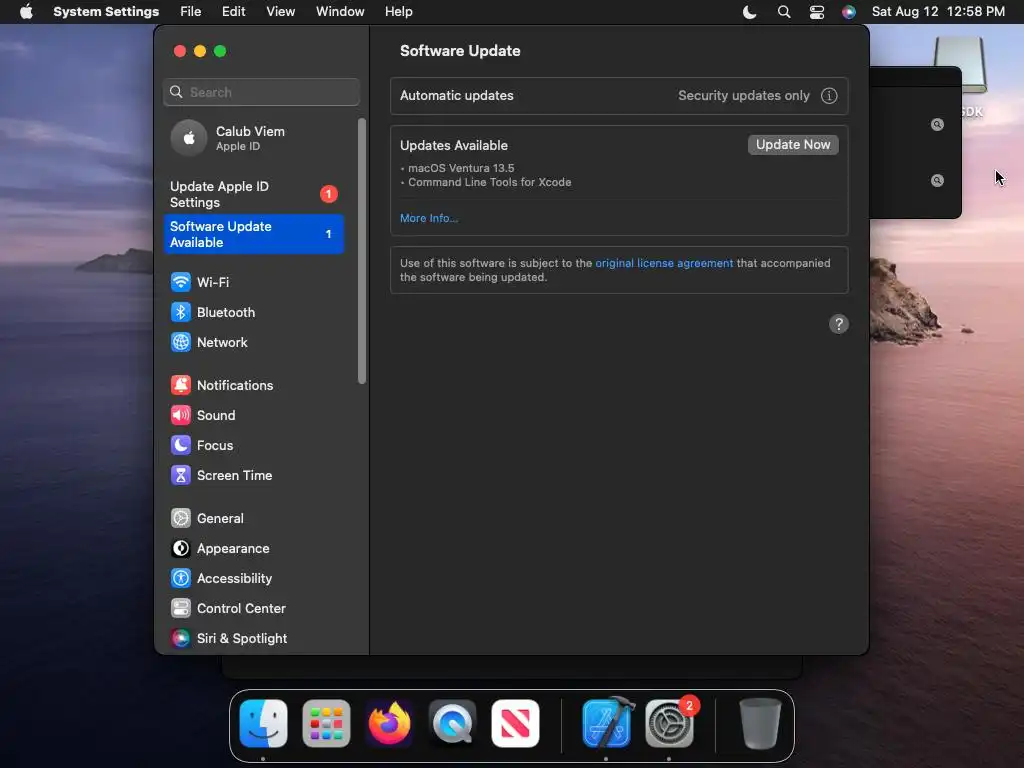
Task: Open the File menu
Action: [x=191, y=12]
